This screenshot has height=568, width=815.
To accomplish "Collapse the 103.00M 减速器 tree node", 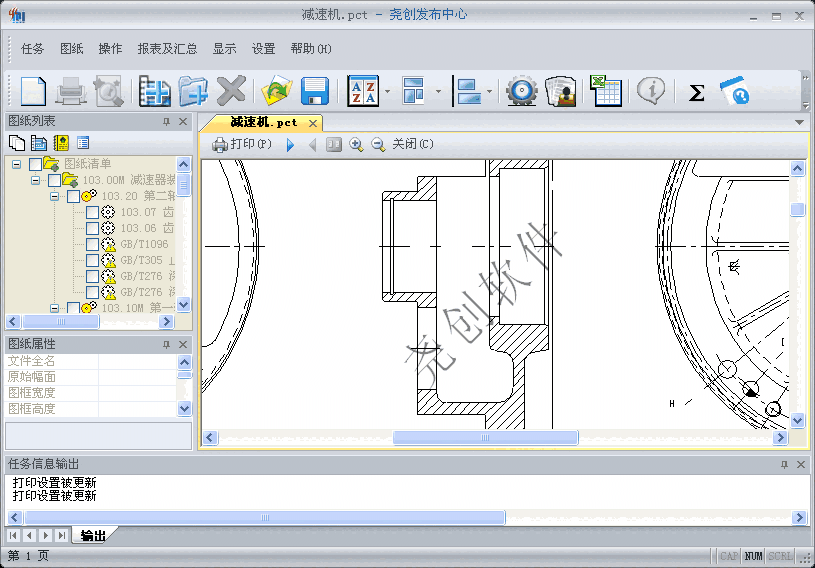I will point(36,181).
